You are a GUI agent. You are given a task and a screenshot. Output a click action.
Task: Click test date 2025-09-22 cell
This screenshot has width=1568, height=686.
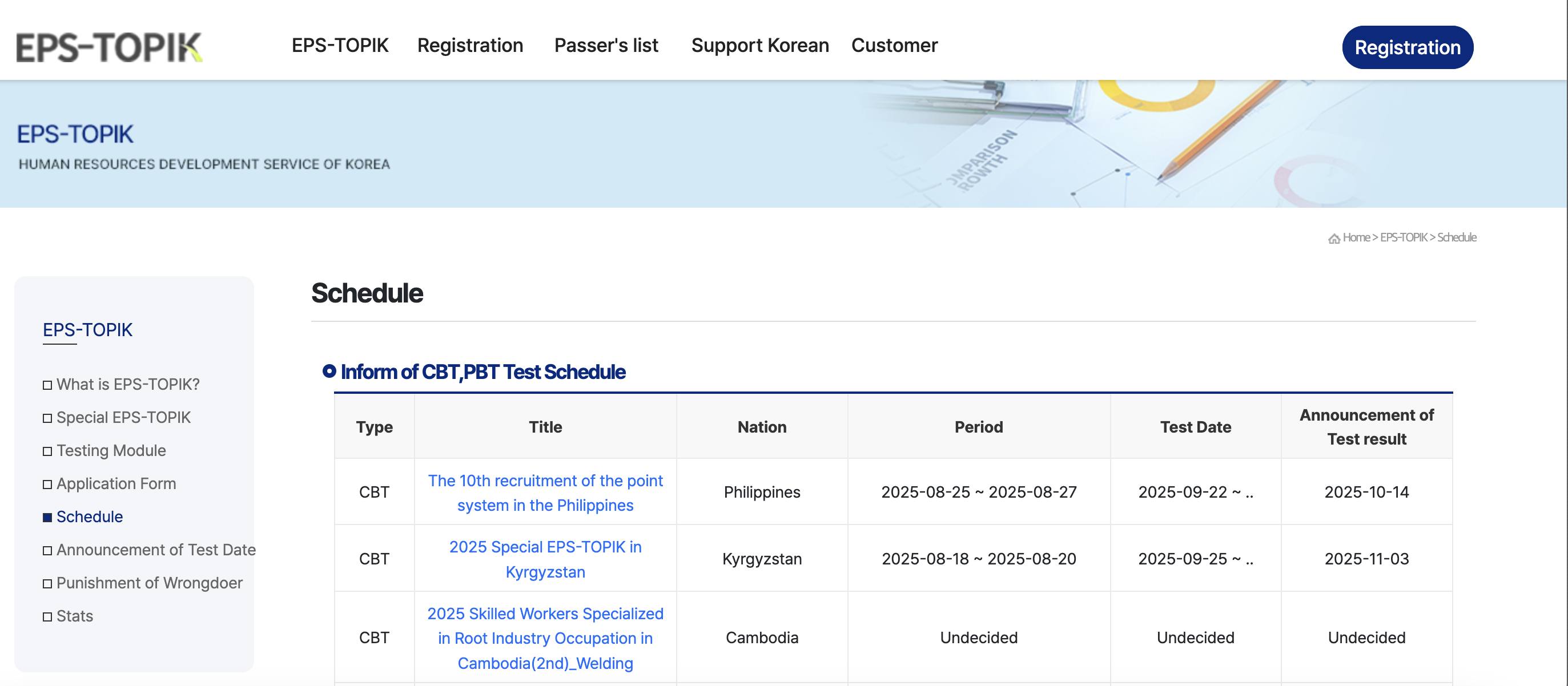tap(1196, 492)
